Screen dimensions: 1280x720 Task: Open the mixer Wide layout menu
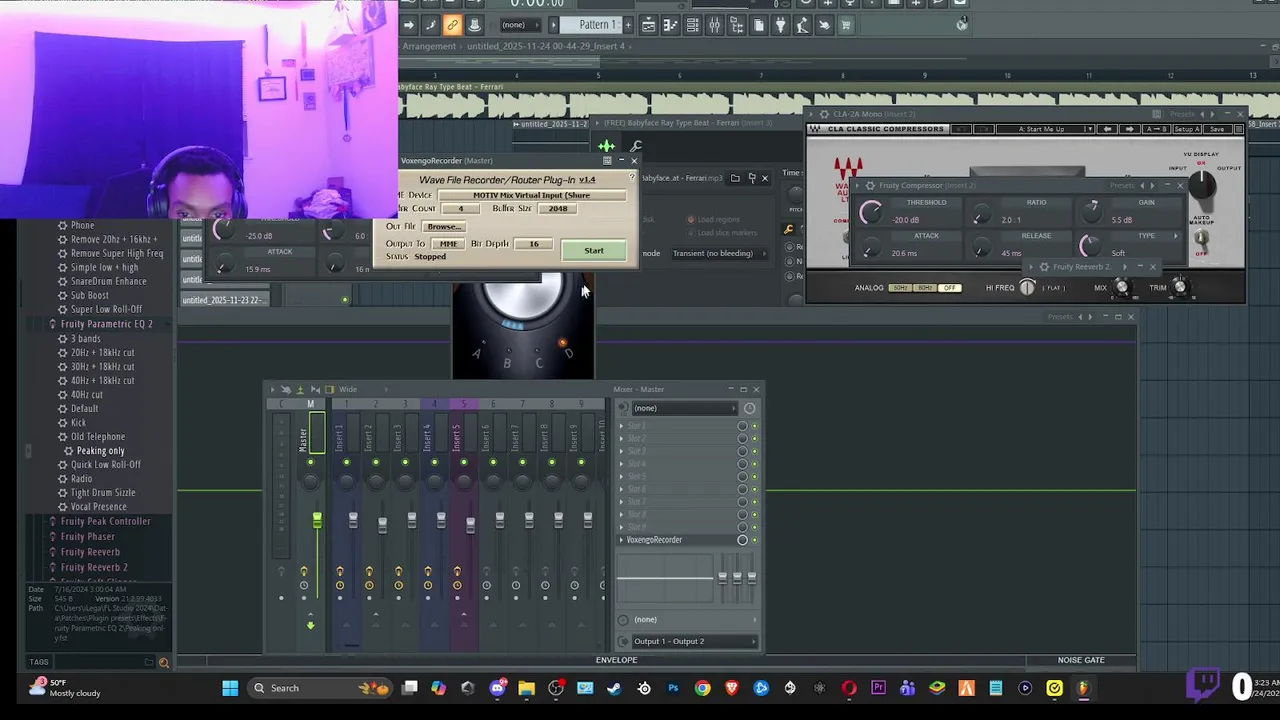coord(348,389)
